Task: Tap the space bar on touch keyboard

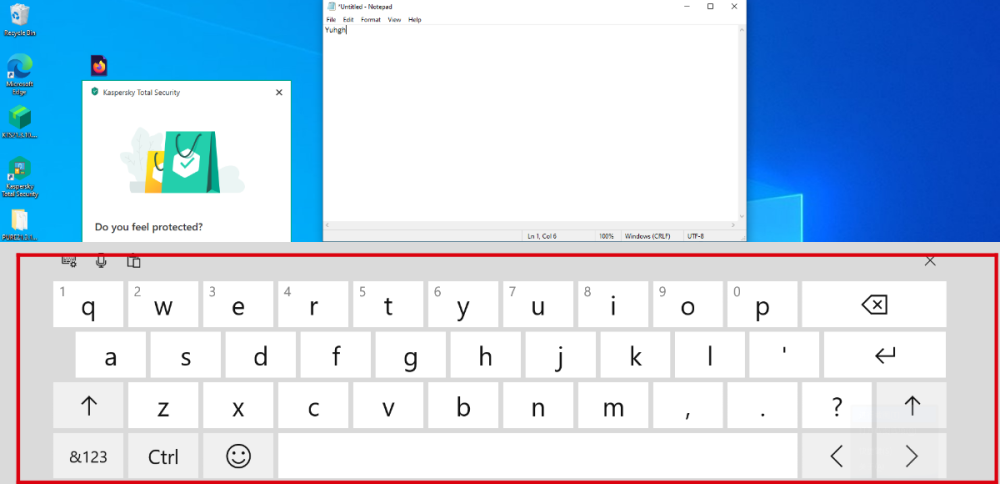Action: [538, 455]
